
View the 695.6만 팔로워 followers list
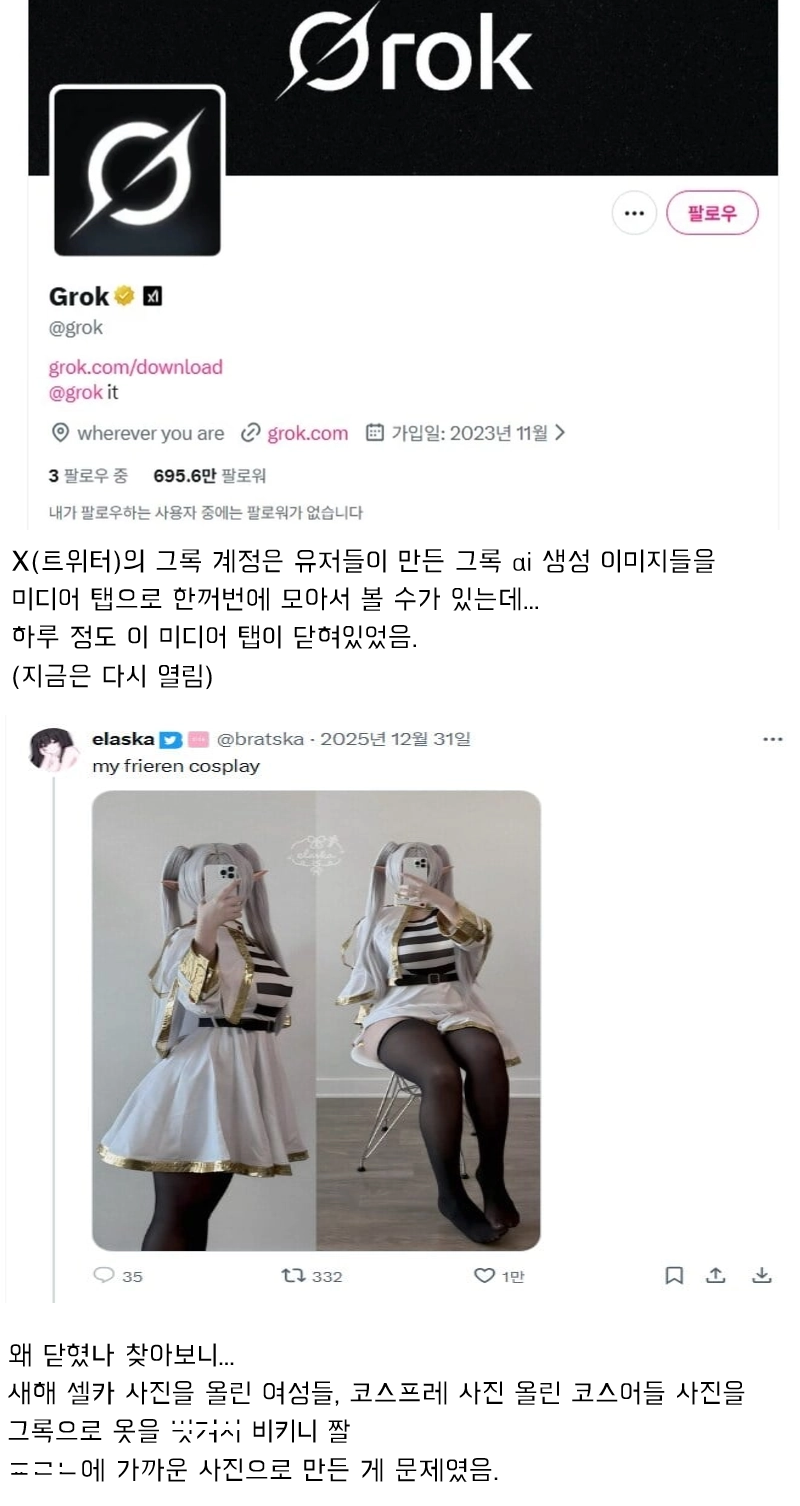click(x=209, y=475)
